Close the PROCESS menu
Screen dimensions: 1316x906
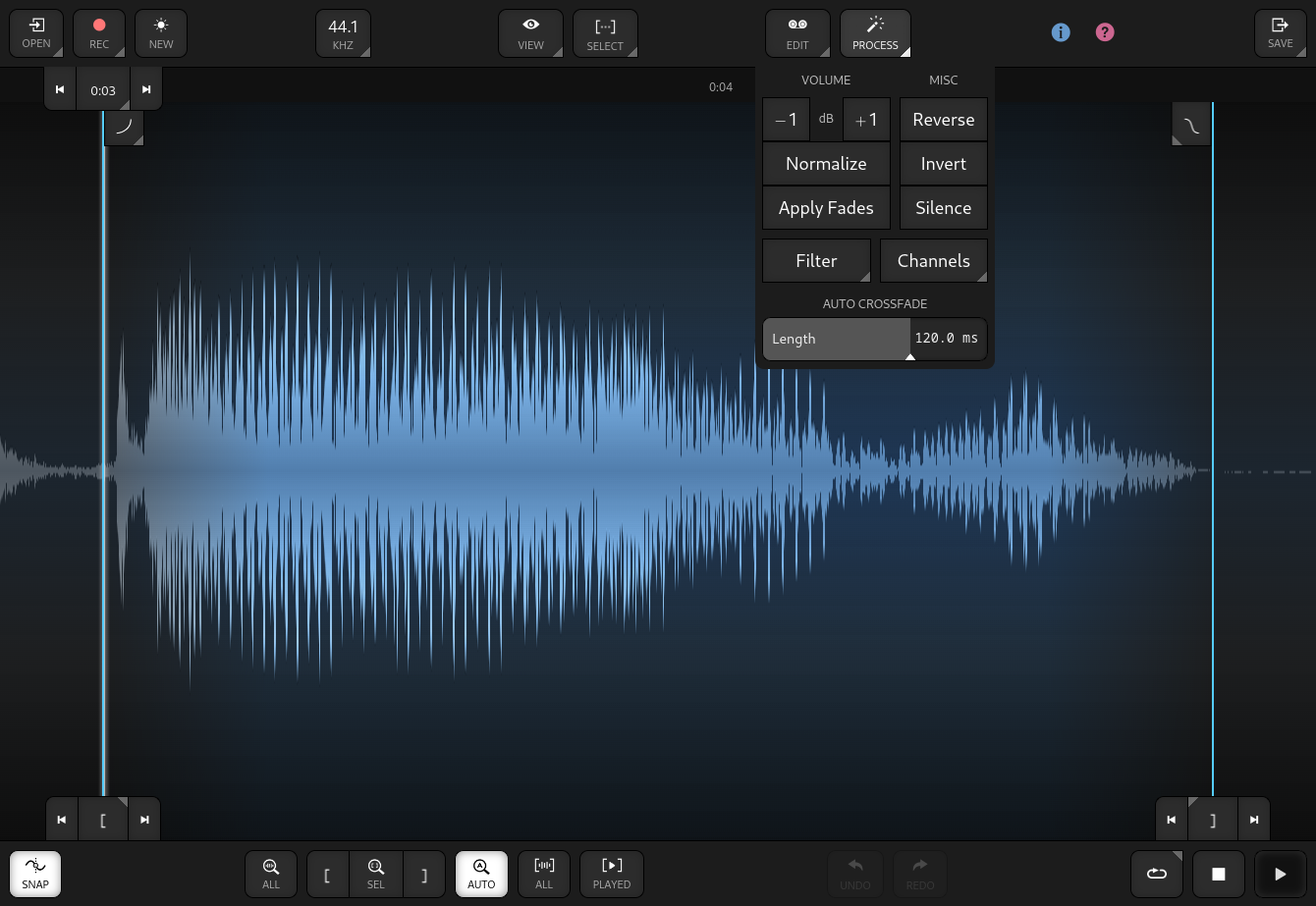pos(875,33)
